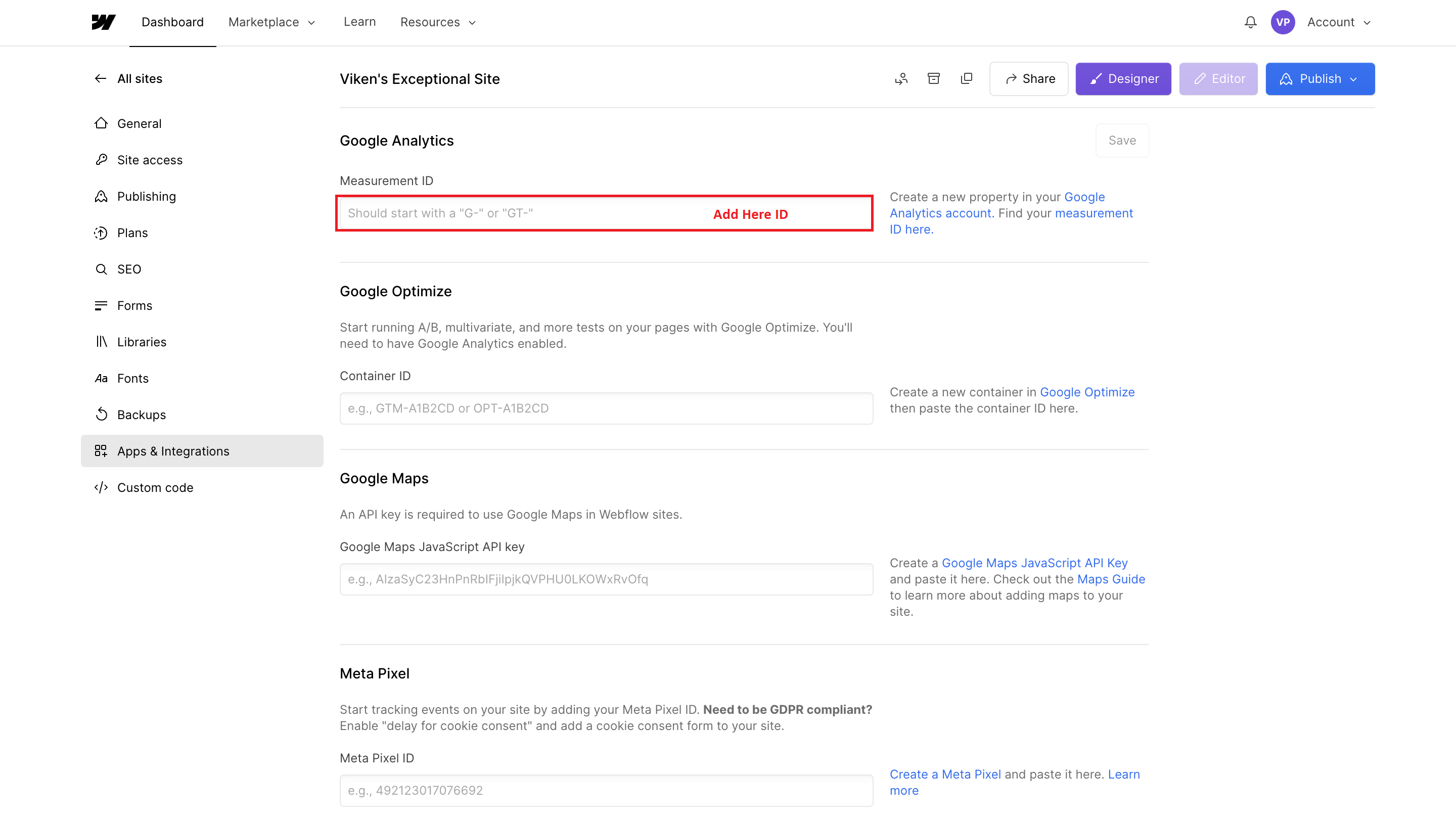This screenshot has width=1456, height=820.
Task: Click the duplicate site icon
Action: [967, 78]
